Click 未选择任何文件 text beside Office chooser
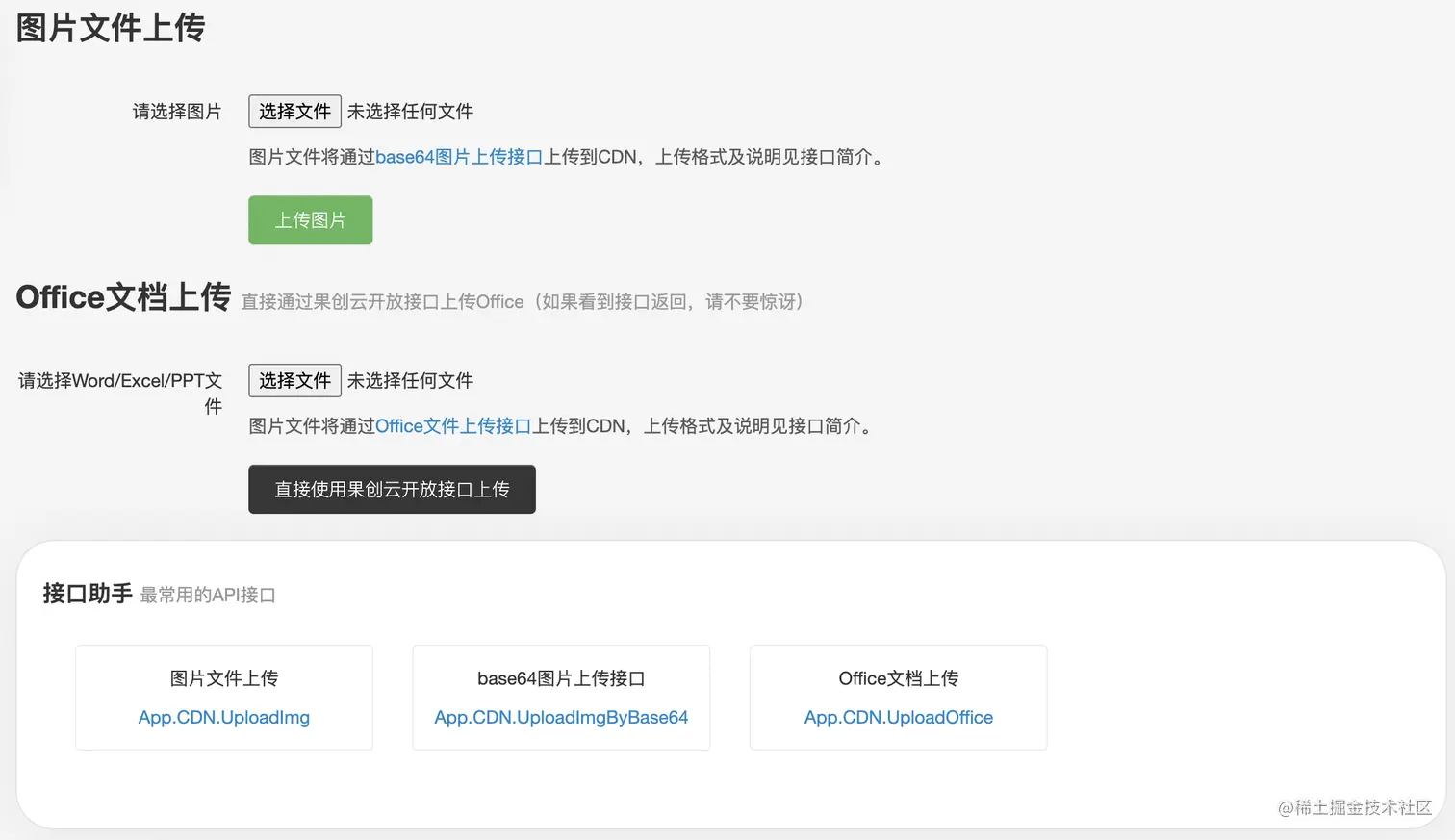 [x=410, y=381]
